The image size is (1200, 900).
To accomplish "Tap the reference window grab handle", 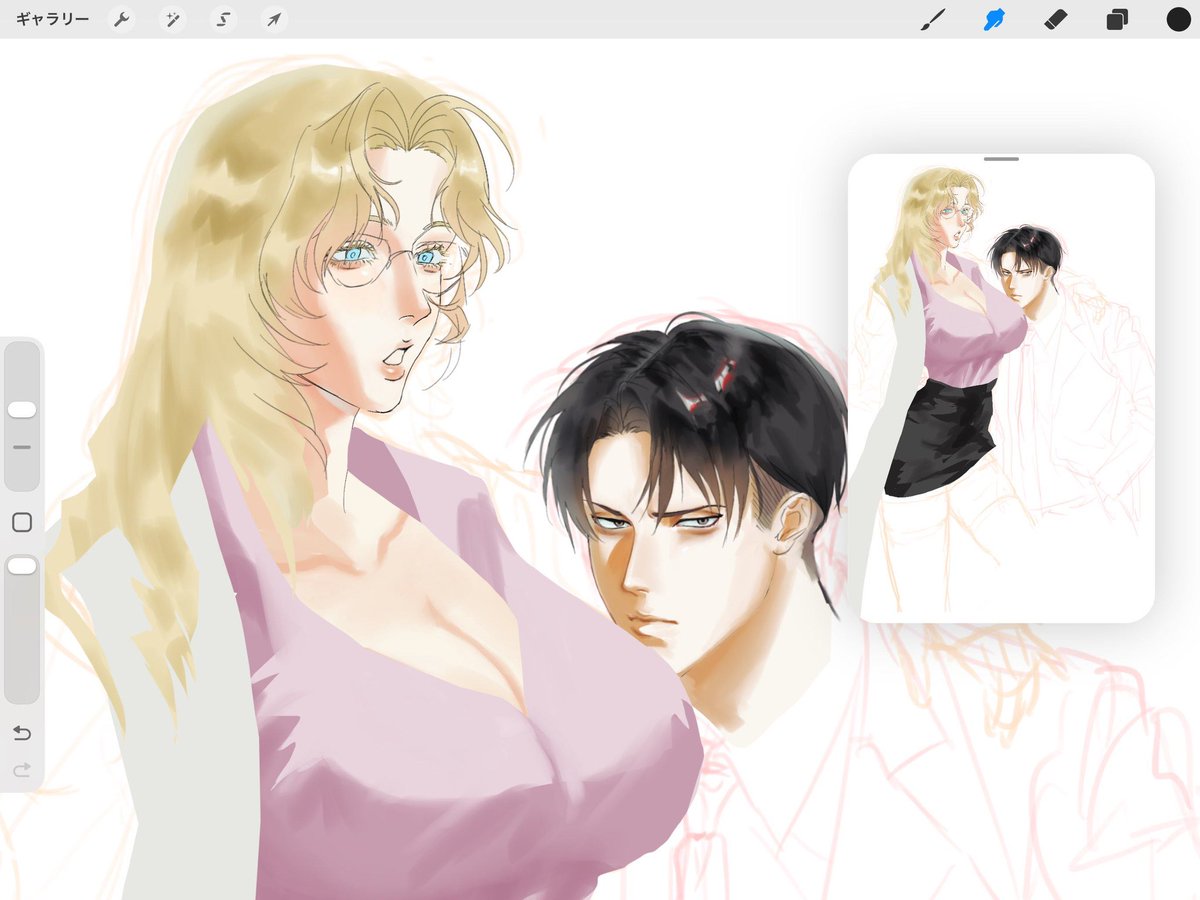I will (x=1001, y=159).
